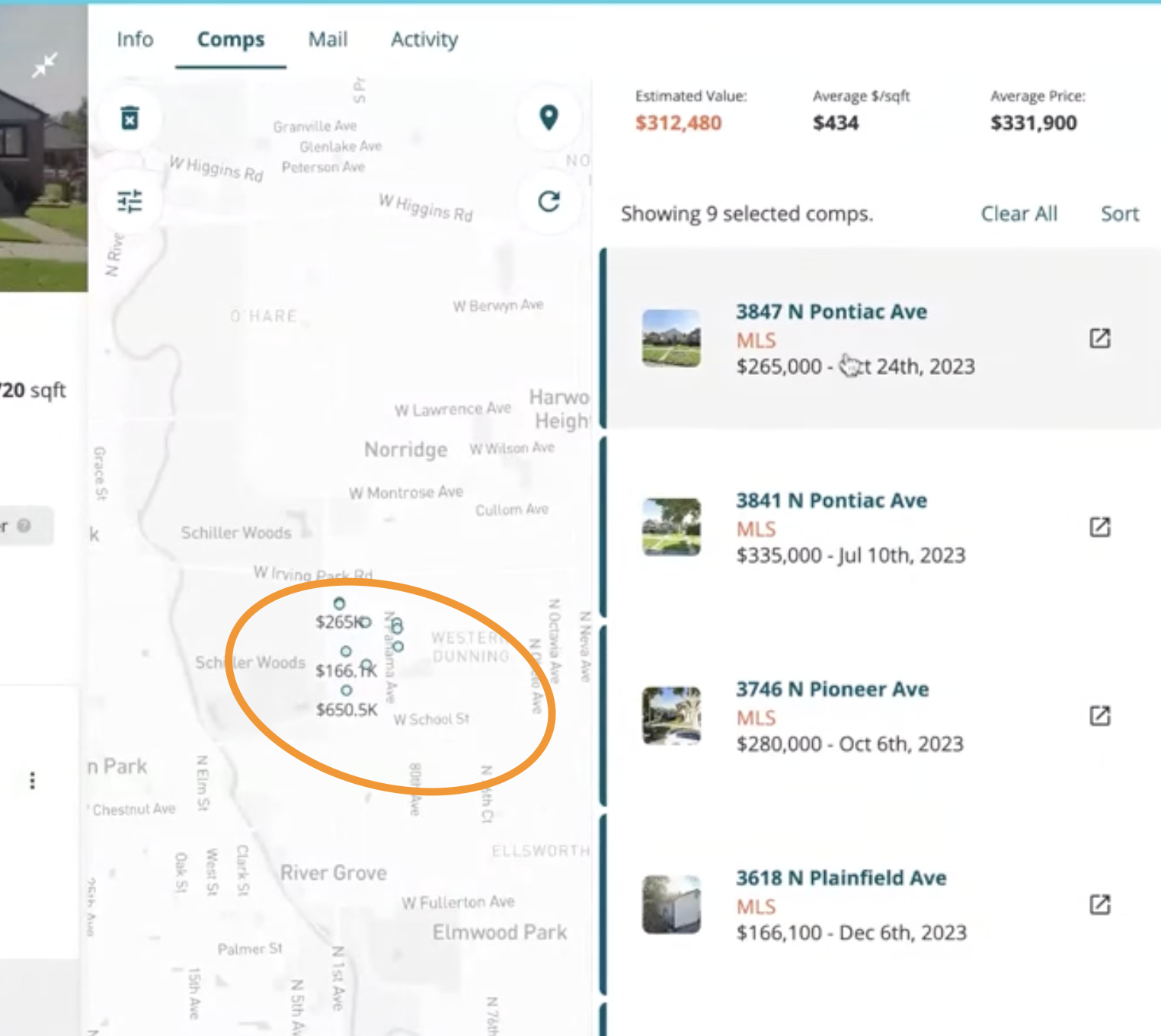Click the trash delete icon on map
1161x1036 pixels.
[130, 118]
